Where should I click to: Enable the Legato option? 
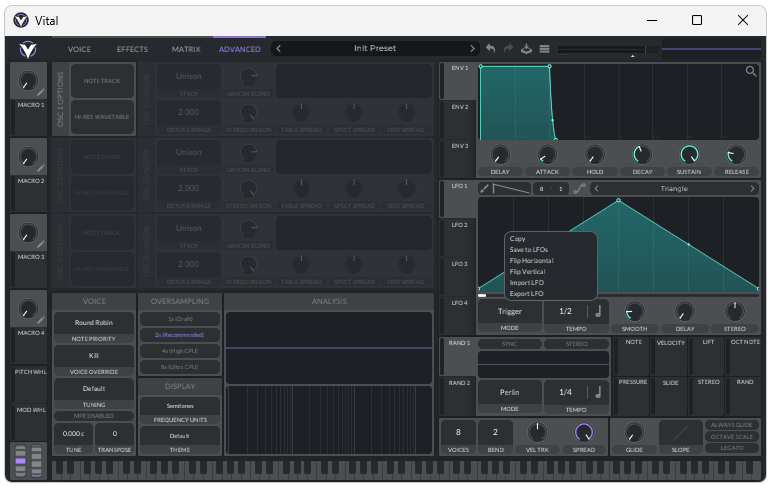732,448
